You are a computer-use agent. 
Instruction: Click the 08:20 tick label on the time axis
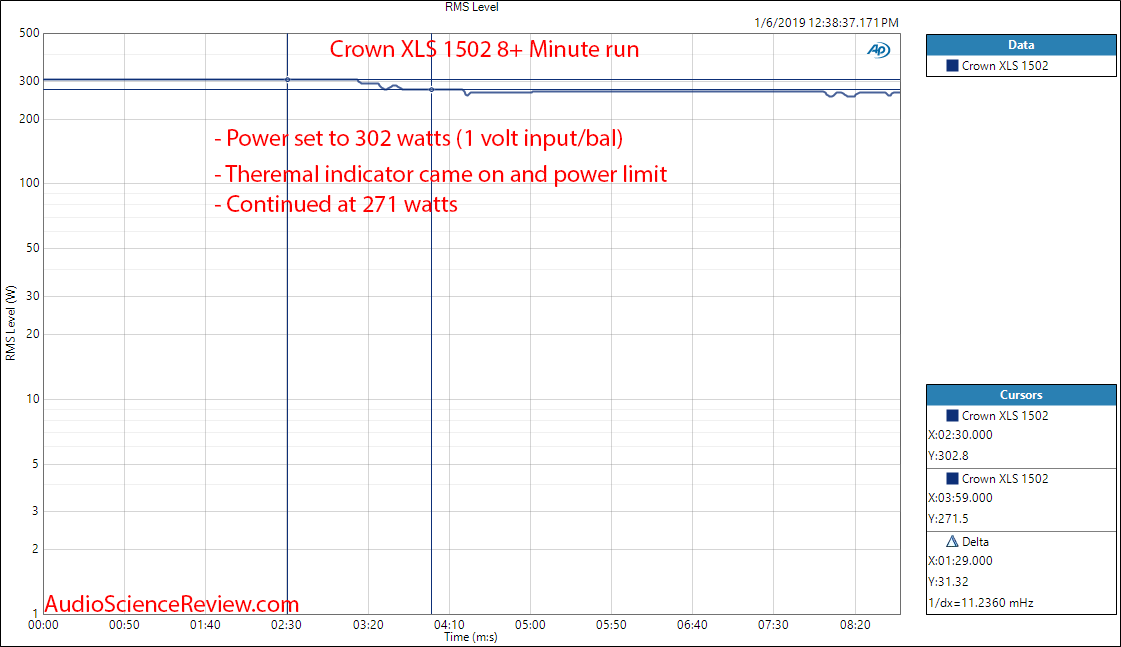[x=855, y=625]
